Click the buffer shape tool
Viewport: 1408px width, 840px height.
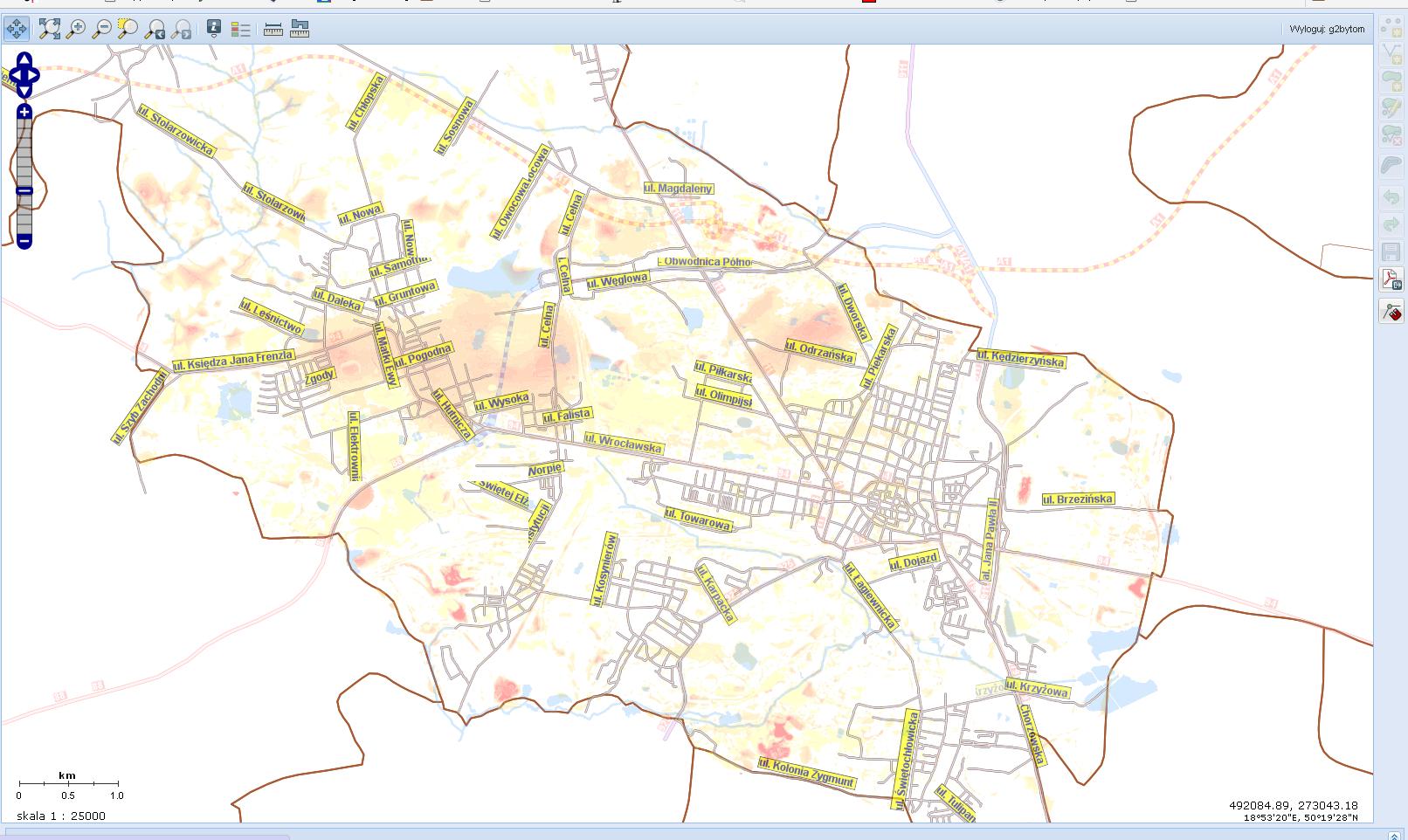tap(1391, 165)
